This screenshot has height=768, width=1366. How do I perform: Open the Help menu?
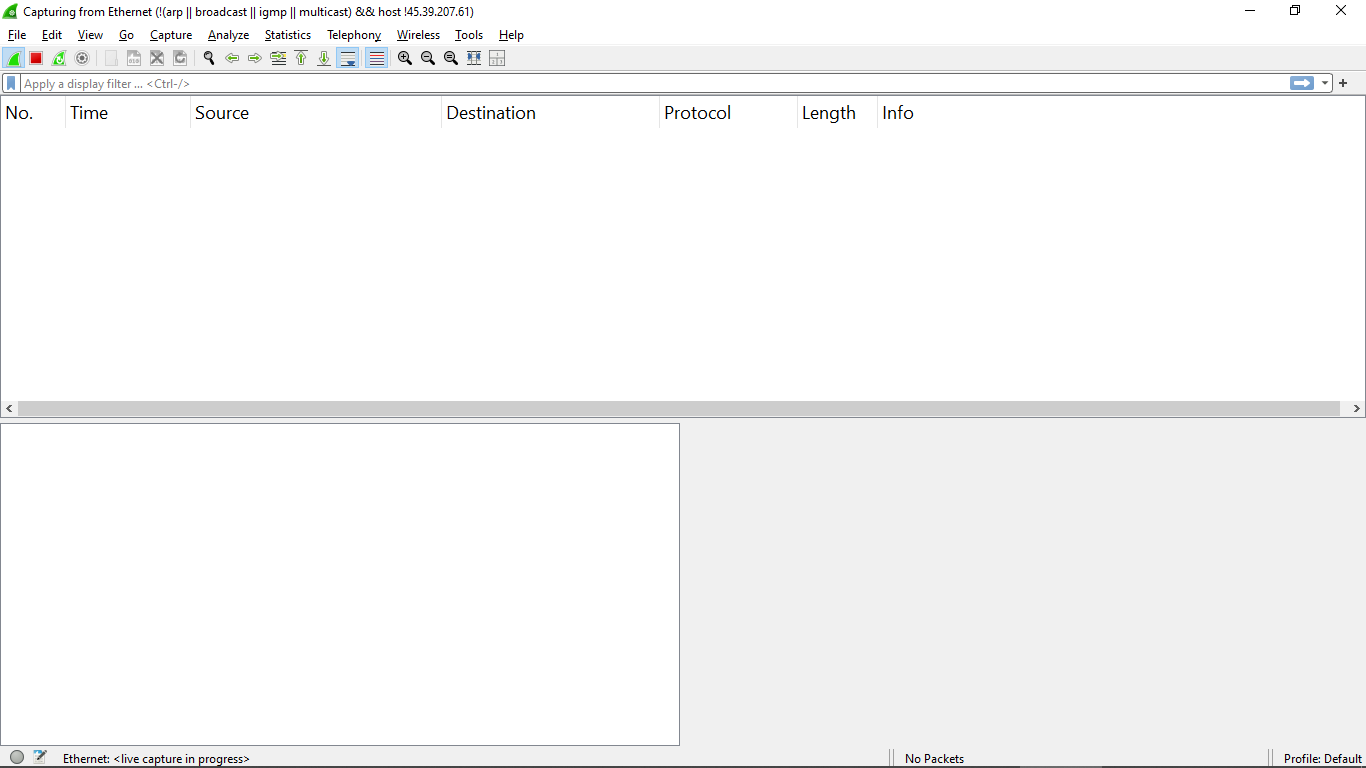(x=511, y=35)
